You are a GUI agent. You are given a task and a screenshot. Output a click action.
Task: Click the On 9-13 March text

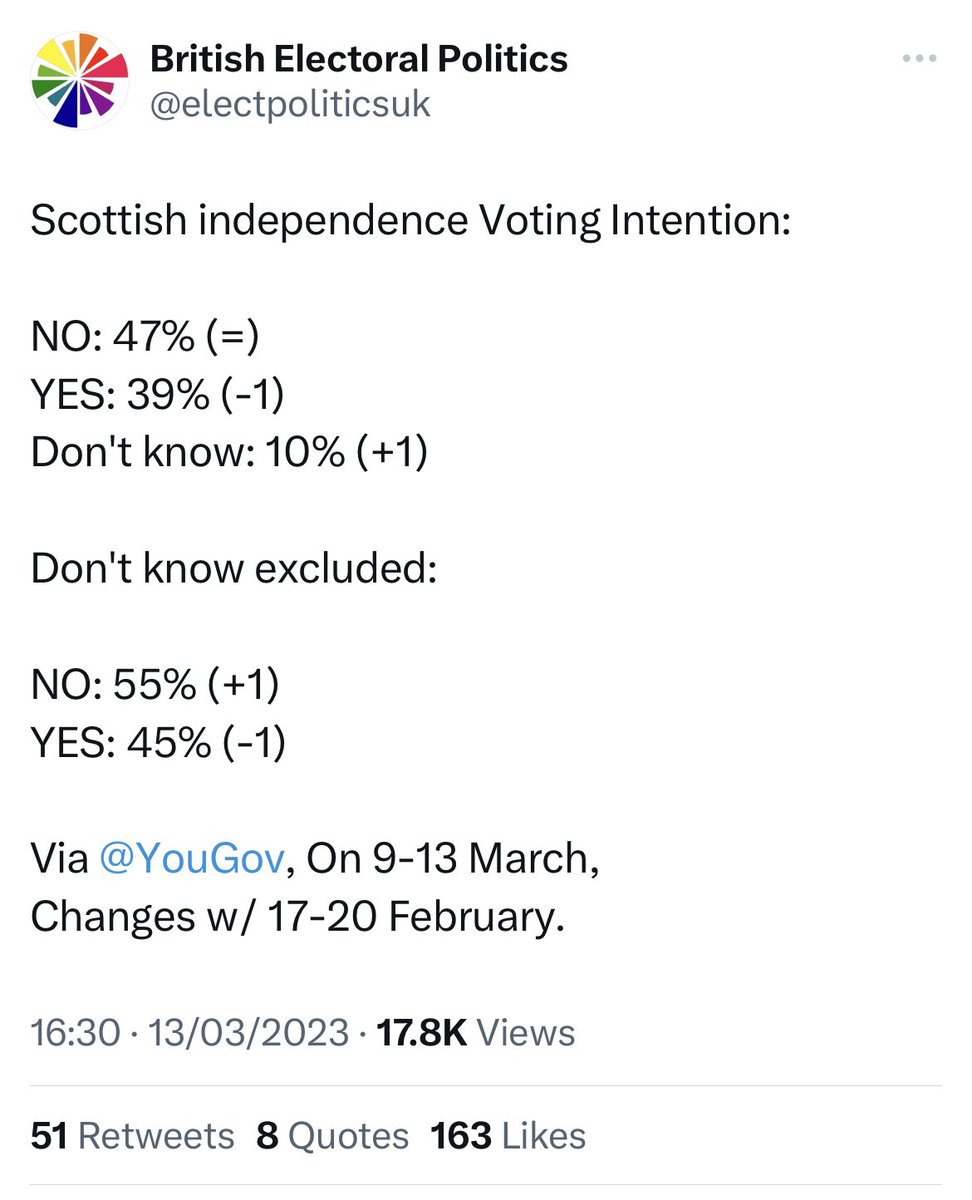pos(452,859)
